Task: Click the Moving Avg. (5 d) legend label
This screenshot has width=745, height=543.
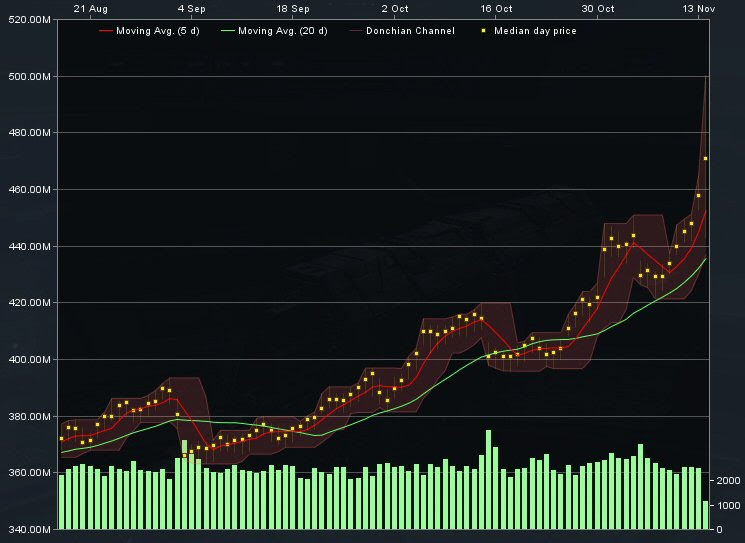Action: point(158,31)
